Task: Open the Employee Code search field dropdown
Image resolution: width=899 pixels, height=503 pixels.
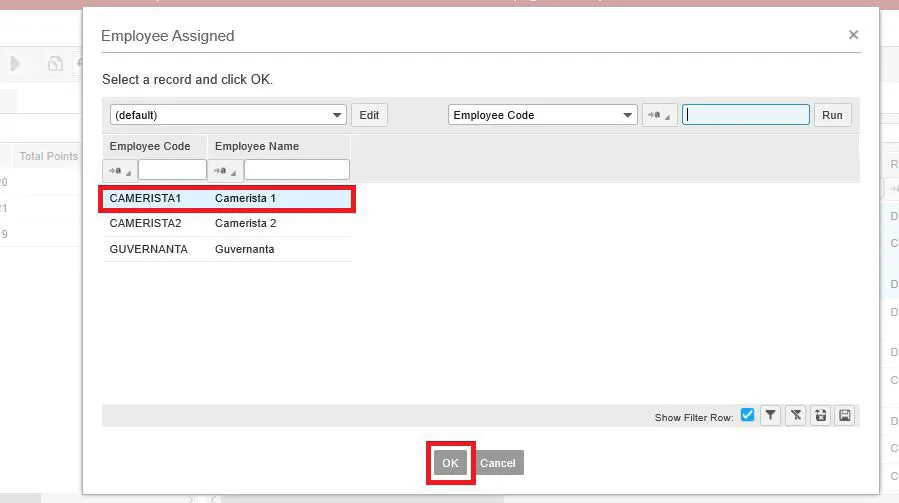Action: [x=542, y=115]
